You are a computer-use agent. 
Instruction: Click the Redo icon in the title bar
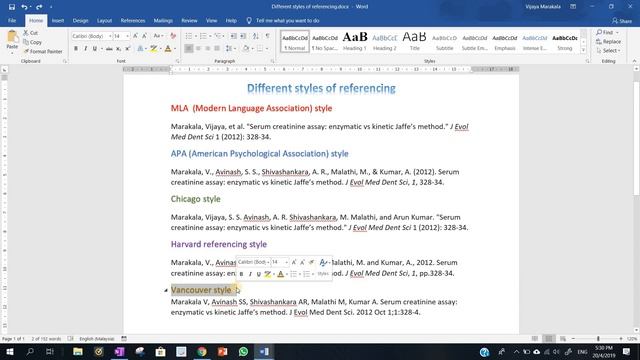pyautogui.click(x=39, y=7)
